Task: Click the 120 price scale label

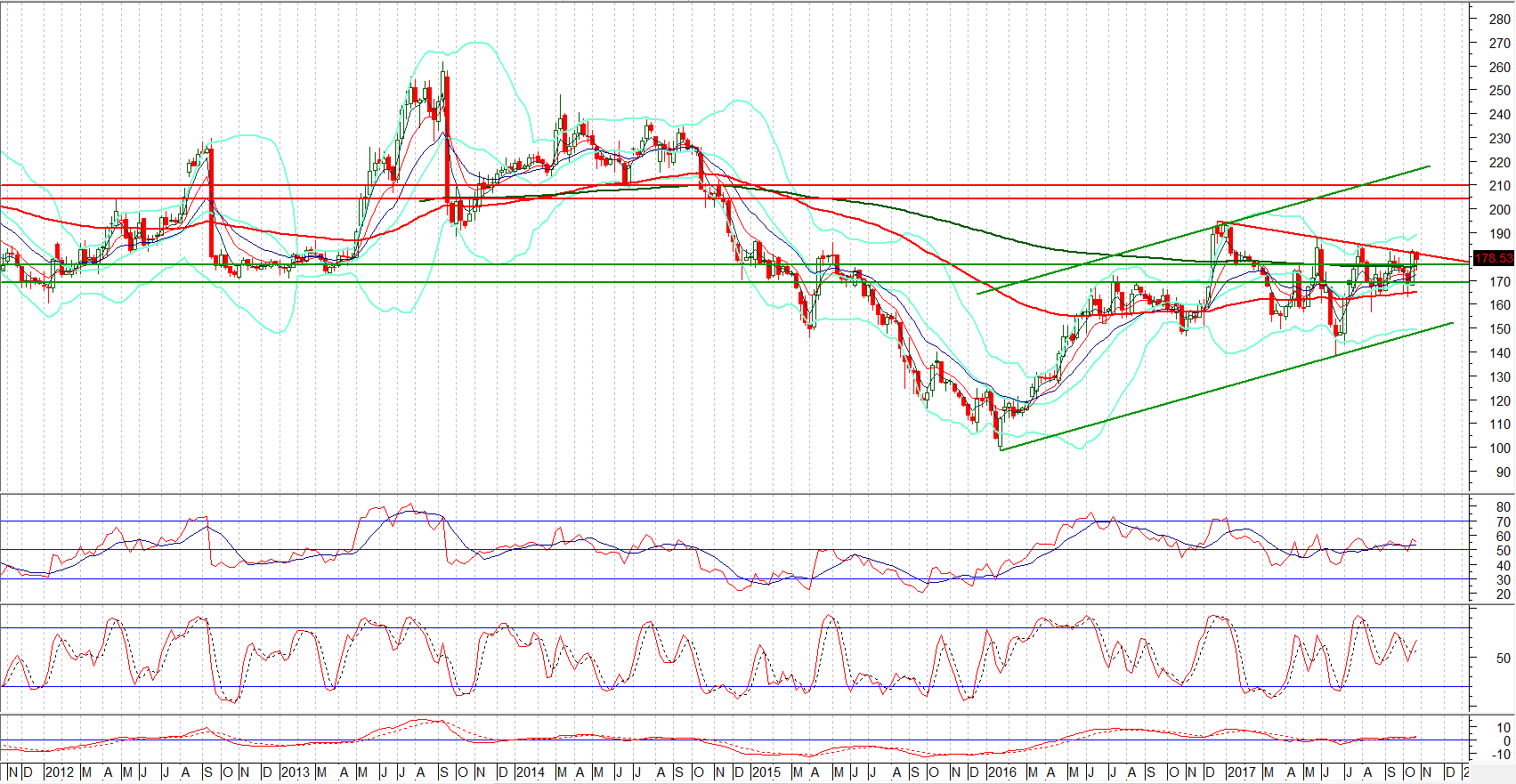Action: [1500, 400]
